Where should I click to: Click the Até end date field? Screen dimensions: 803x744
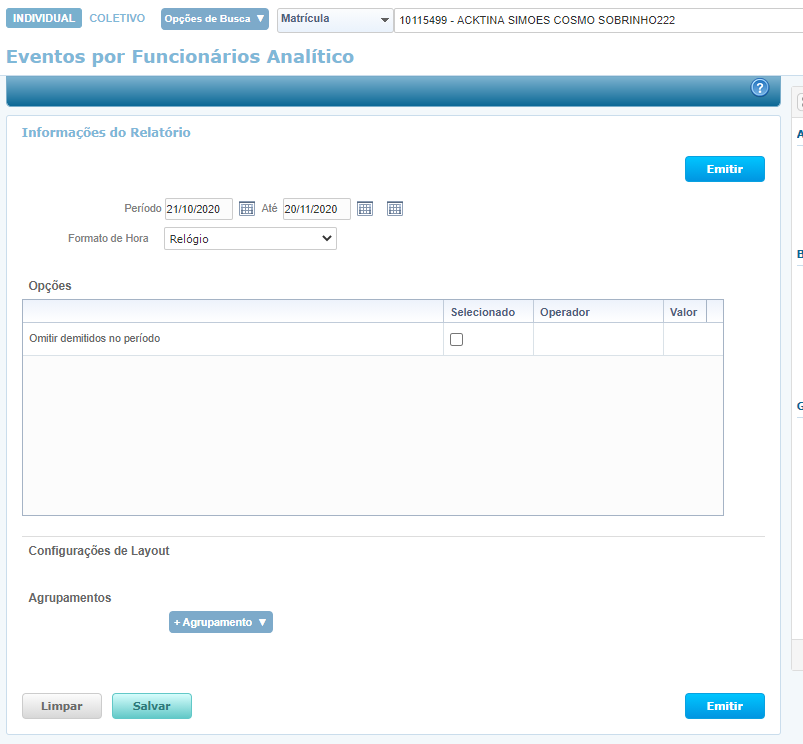316,209
